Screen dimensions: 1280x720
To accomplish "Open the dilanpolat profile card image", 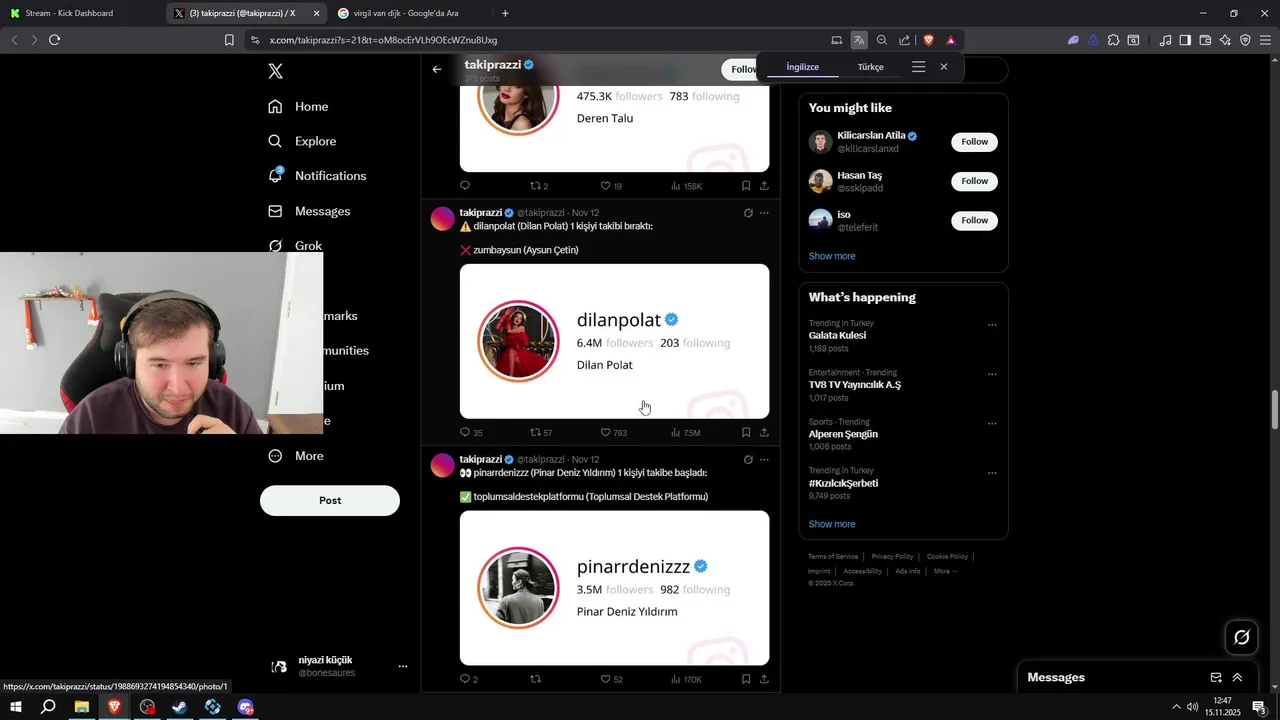I will coord(614,341).
